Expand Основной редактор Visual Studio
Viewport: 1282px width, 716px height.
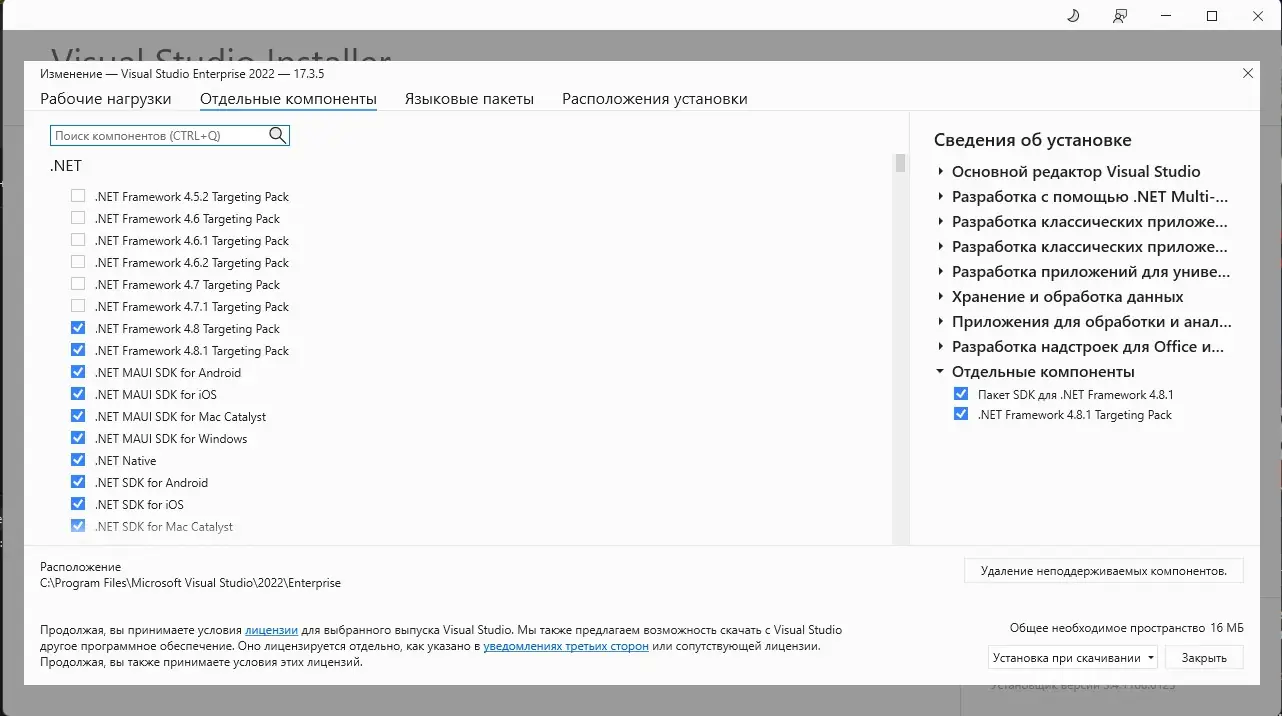[x=941, y=171]
